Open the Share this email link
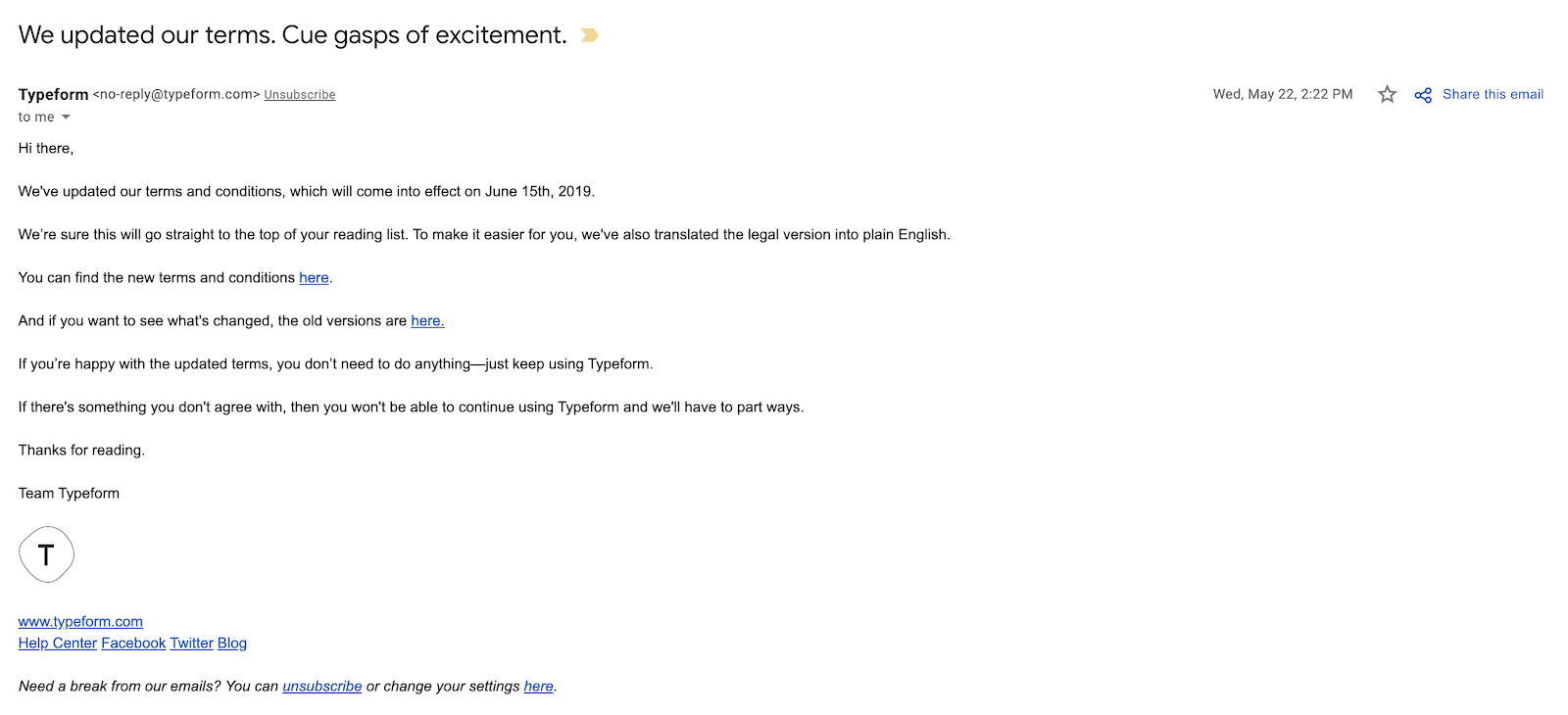 [1493, 94]
